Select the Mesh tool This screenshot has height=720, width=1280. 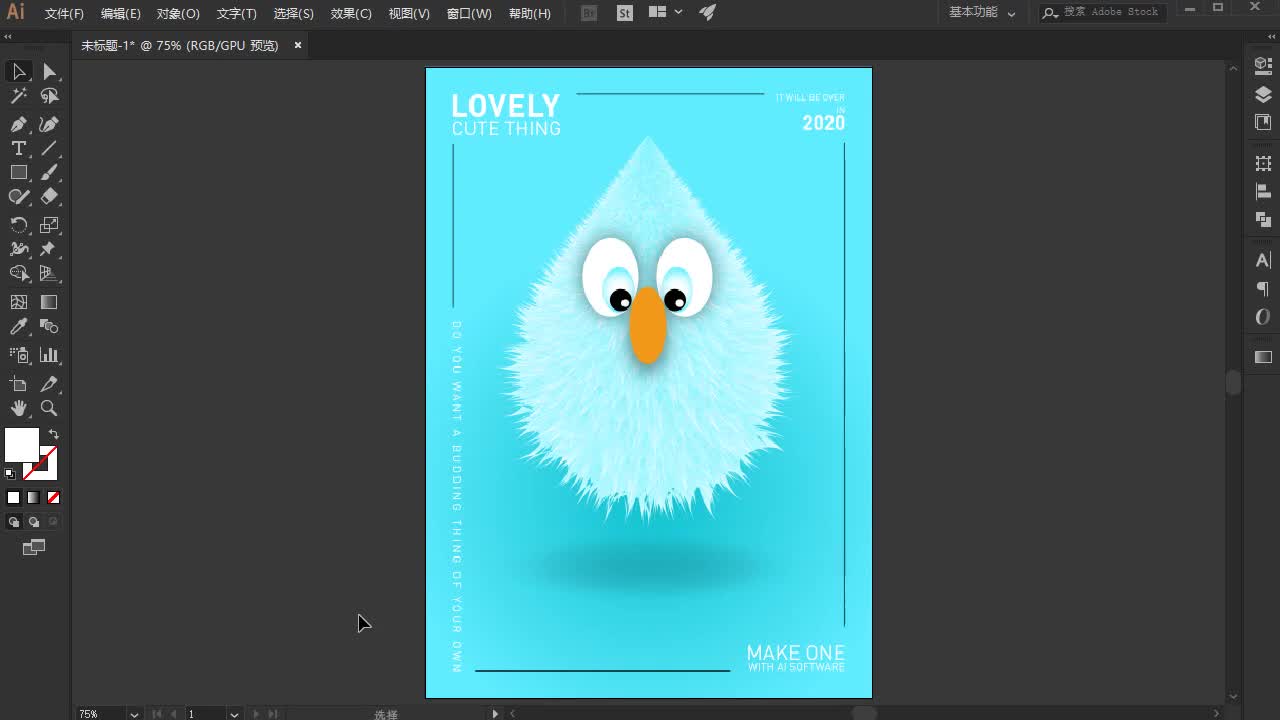click(x=19, y=302)
